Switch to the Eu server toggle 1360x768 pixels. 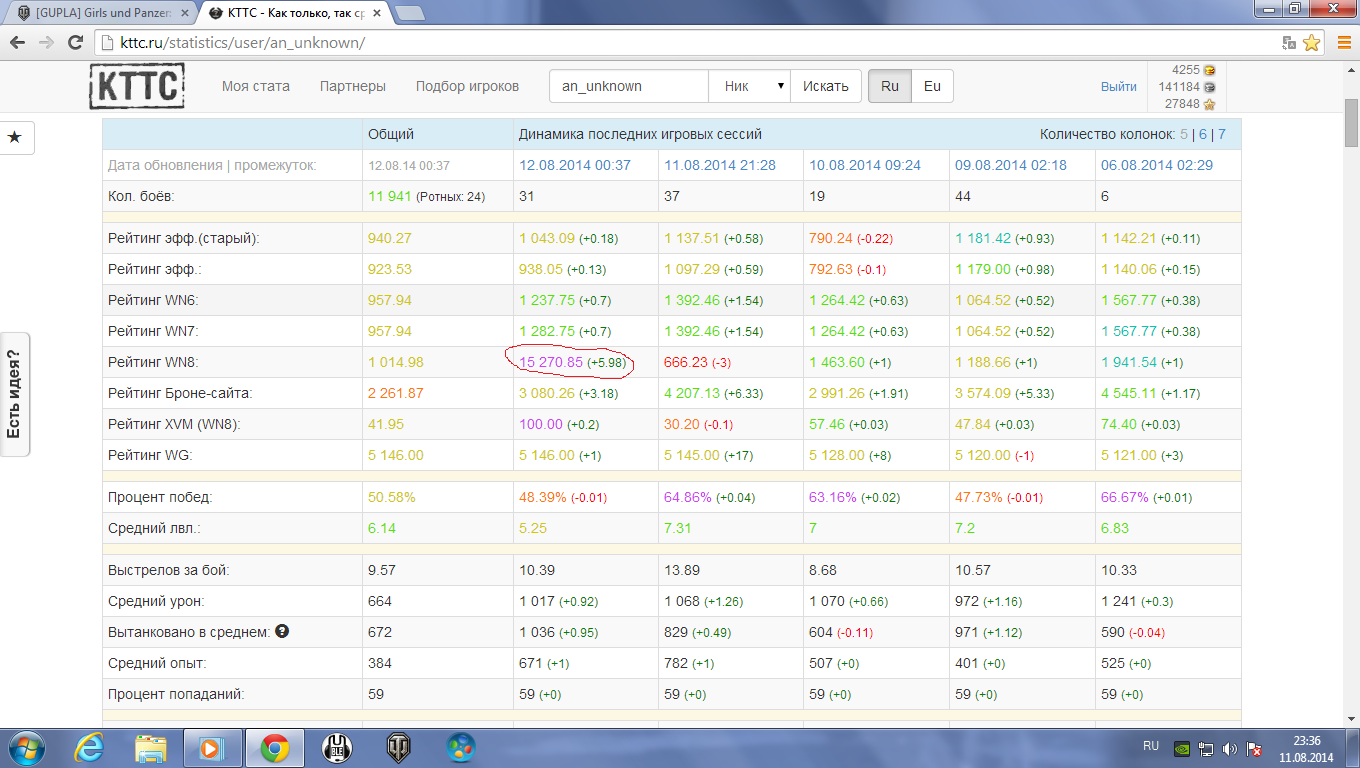[x=932, y=86]
